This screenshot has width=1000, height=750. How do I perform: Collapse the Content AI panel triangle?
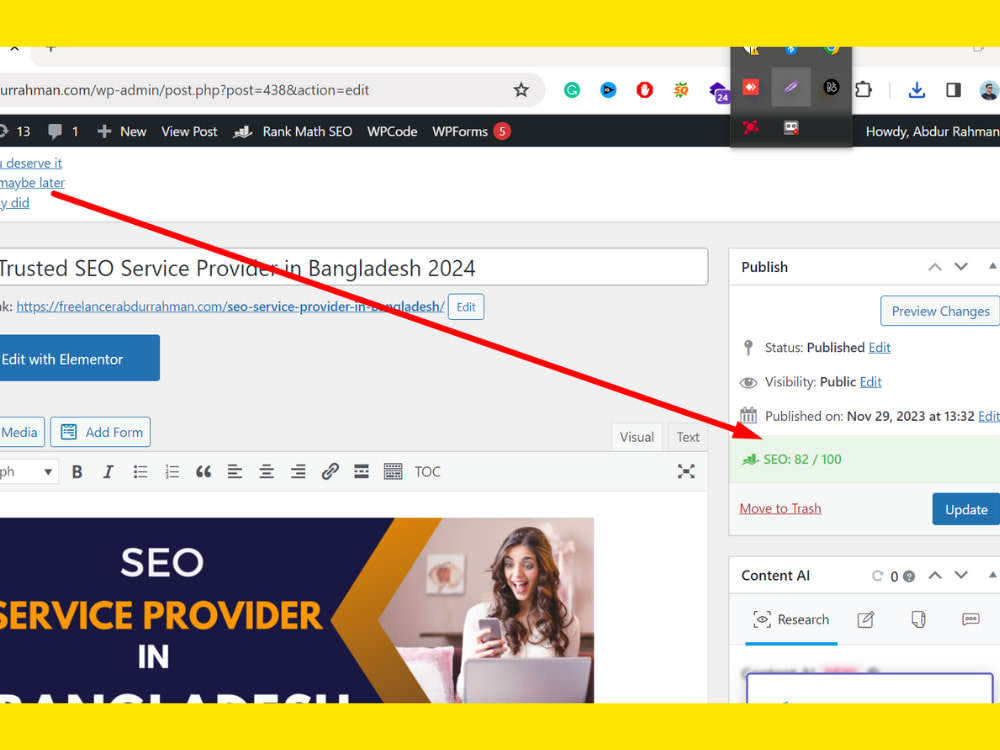[x=992, y=575]
